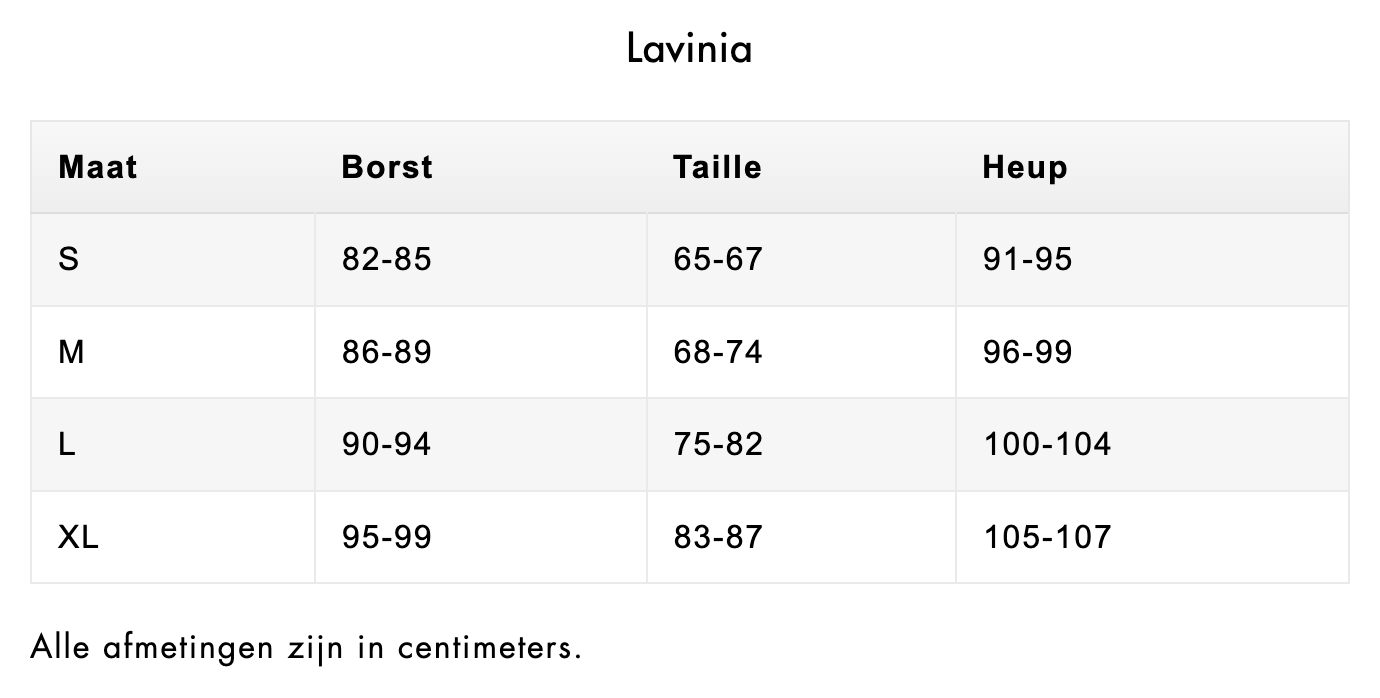Image resolution: width=1380 pixels, height=698 pixels.
Task: Select the 86-89 Borst cell
Action: pyautogui.click(x=386, y=352)
